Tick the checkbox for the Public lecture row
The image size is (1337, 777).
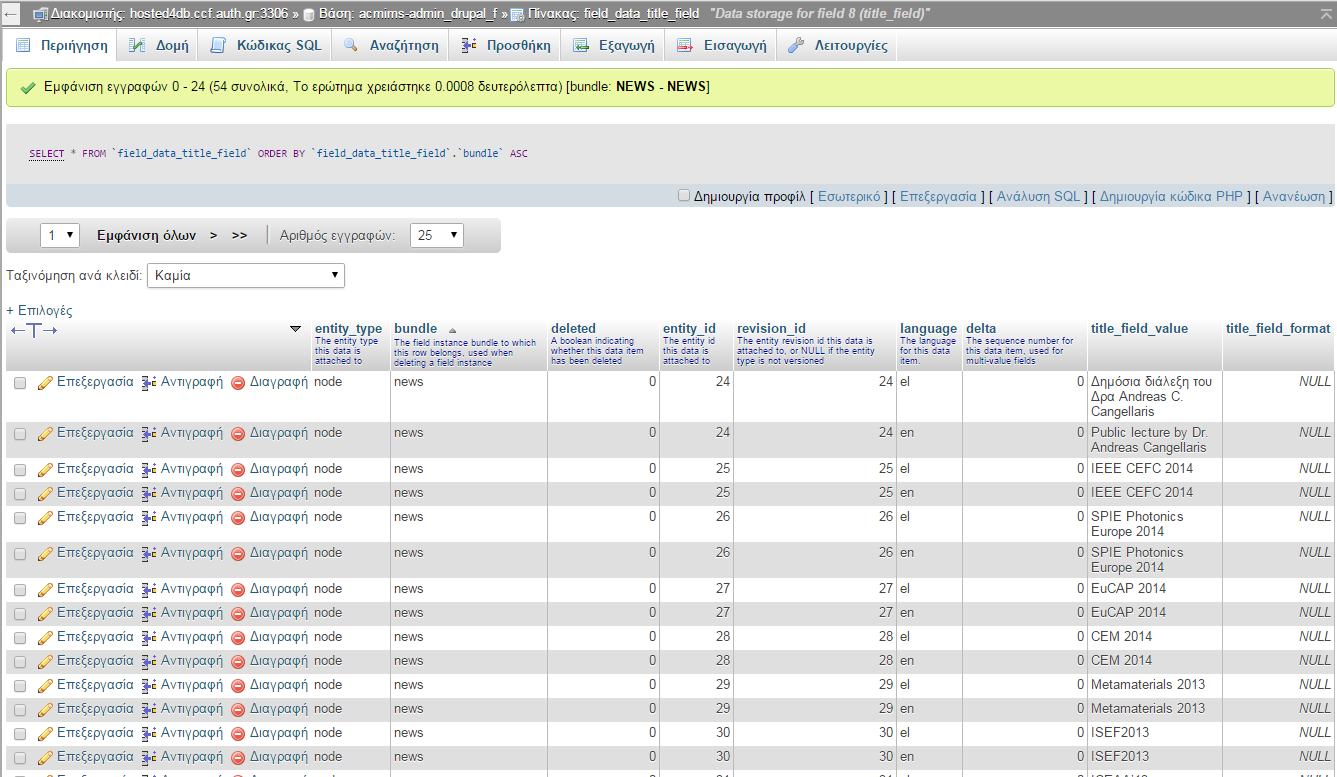pyautogui.click(x=20, y=434)
